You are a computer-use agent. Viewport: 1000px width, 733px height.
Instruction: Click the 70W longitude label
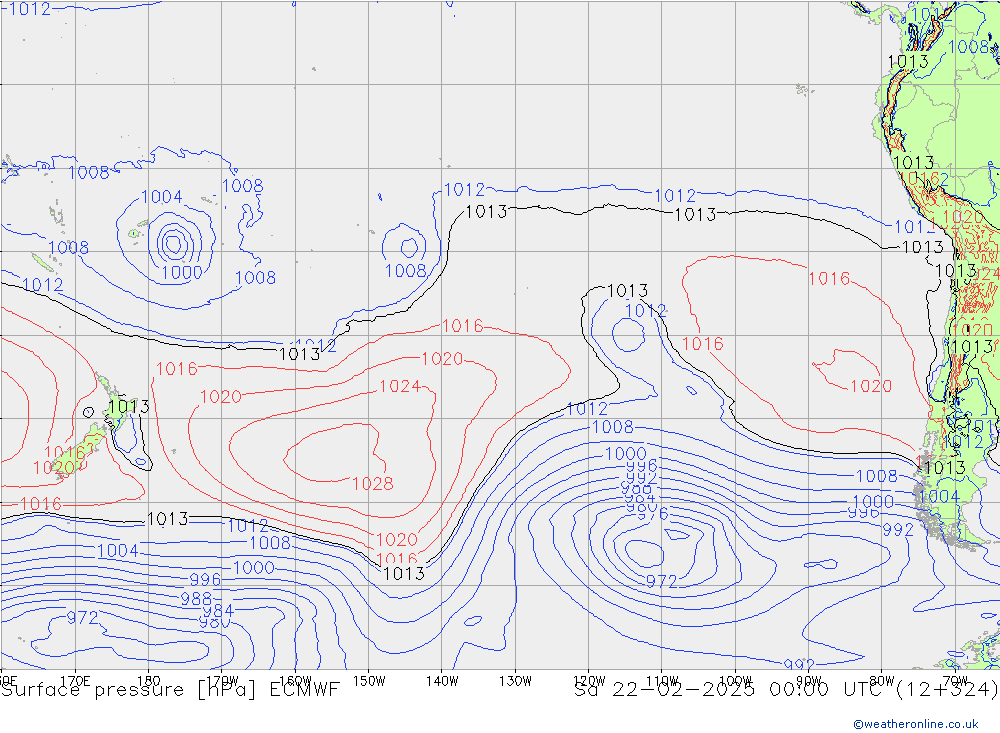coord(955,680)
